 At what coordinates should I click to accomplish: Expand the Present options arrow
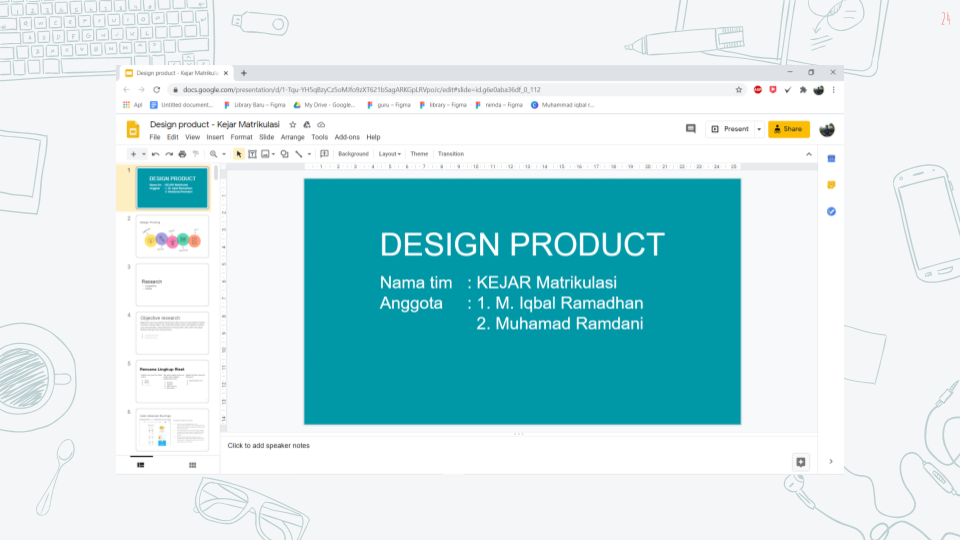759,129
